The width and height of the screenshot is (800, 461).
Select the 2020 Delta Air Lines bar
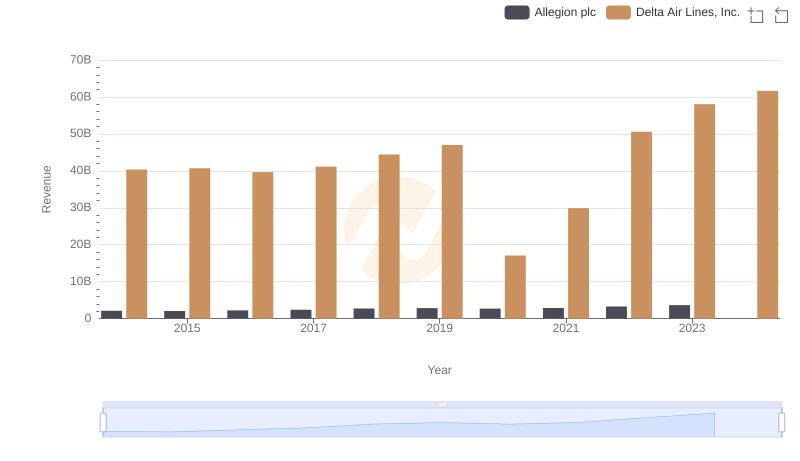515,287
